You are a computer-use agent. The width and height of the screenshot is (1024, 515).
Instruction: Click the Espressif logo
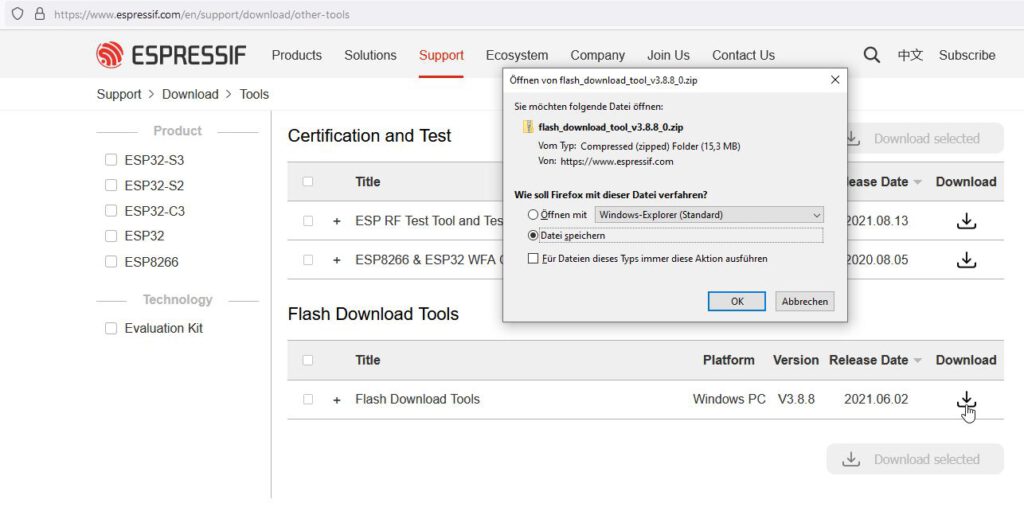171,55
